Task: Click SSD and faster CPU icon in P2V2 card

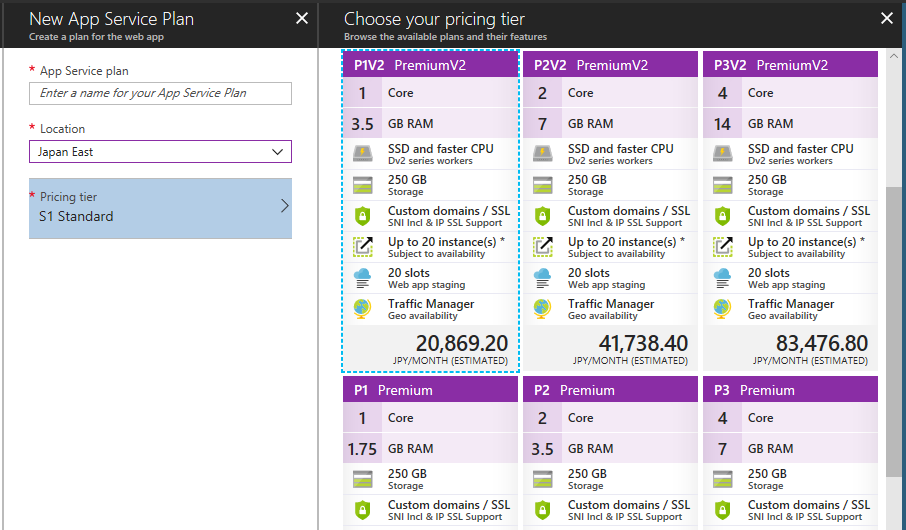Action: pos(543,154)
